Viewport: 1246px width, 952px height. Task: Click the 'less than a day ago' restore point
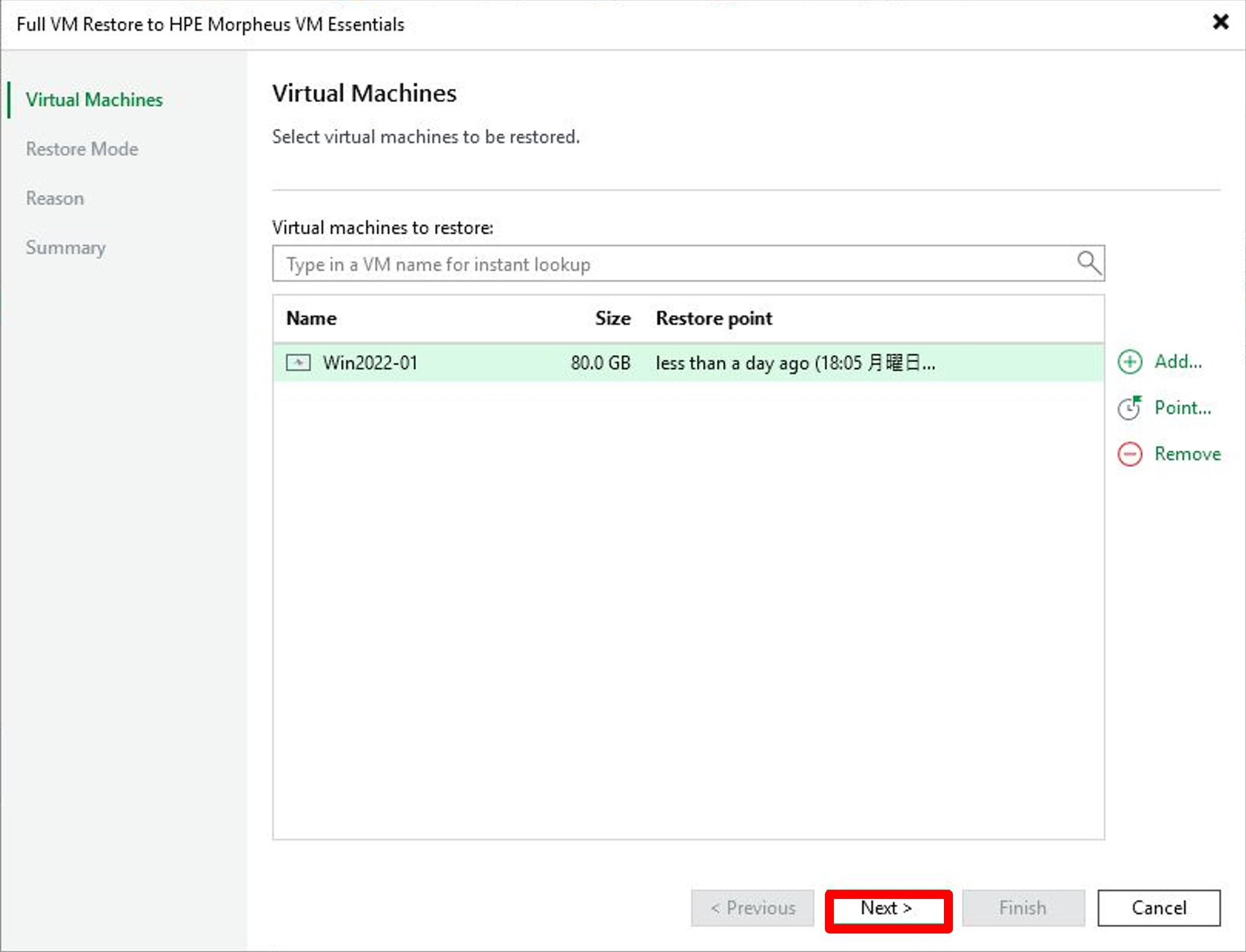[795, 363]
